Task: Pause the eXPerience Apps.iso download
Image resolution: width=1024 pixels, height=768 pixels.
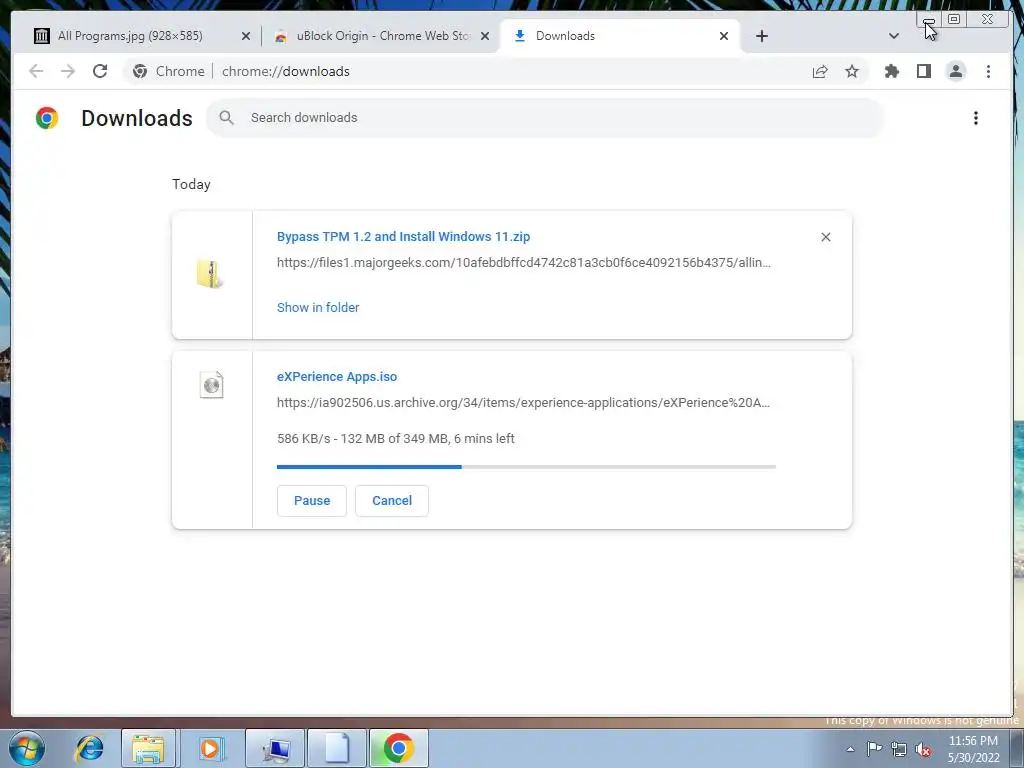Action: point(312,501)
